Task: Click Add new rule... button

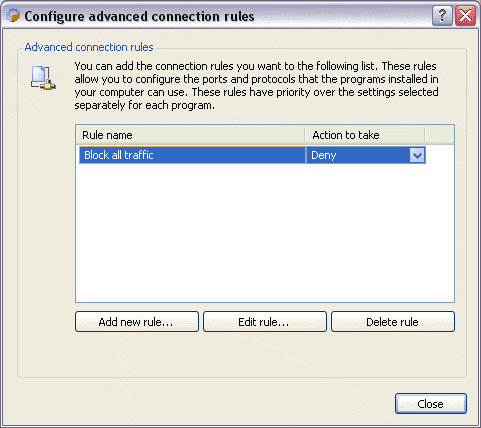Action: click(x=137, y=322)
